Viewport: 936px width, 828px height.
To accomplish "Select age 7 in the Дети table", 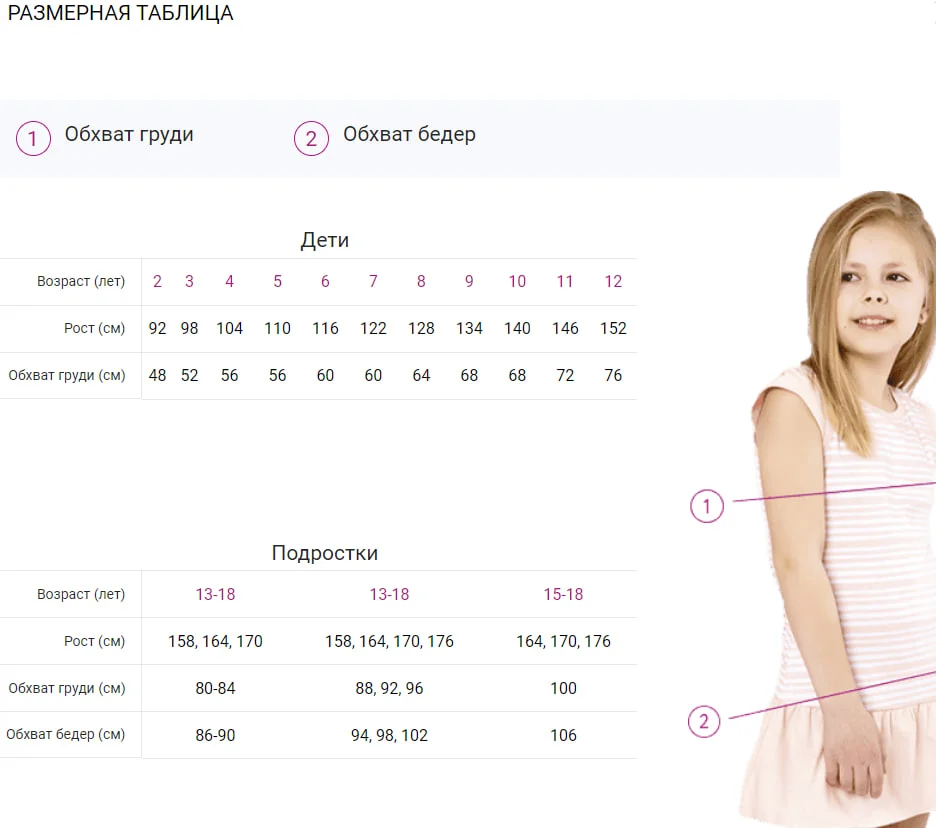I will click(373, 281).
